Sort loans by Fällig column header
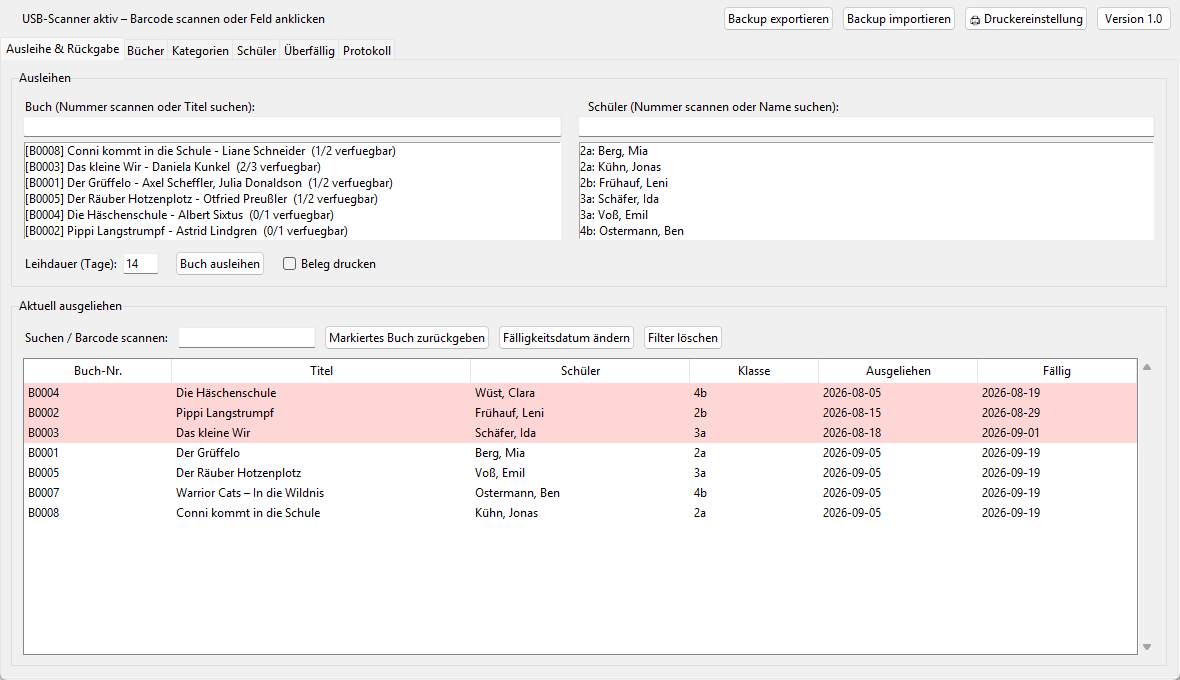1180x680 pixels. point(1057,371)
